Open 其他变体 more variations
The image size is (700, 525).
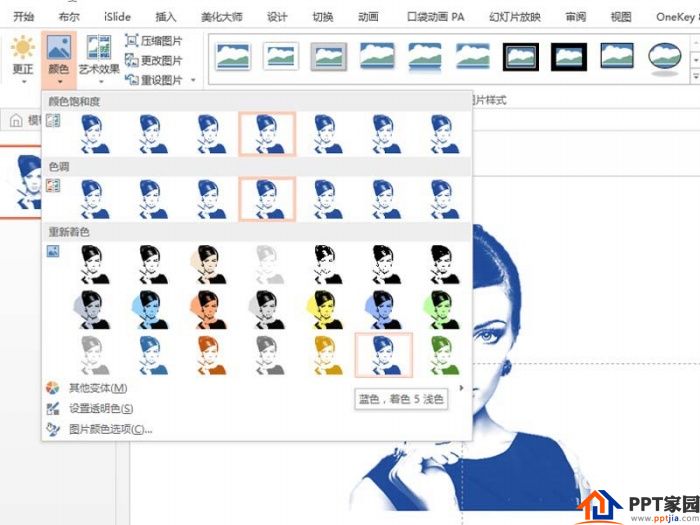(x=98, y=388)
